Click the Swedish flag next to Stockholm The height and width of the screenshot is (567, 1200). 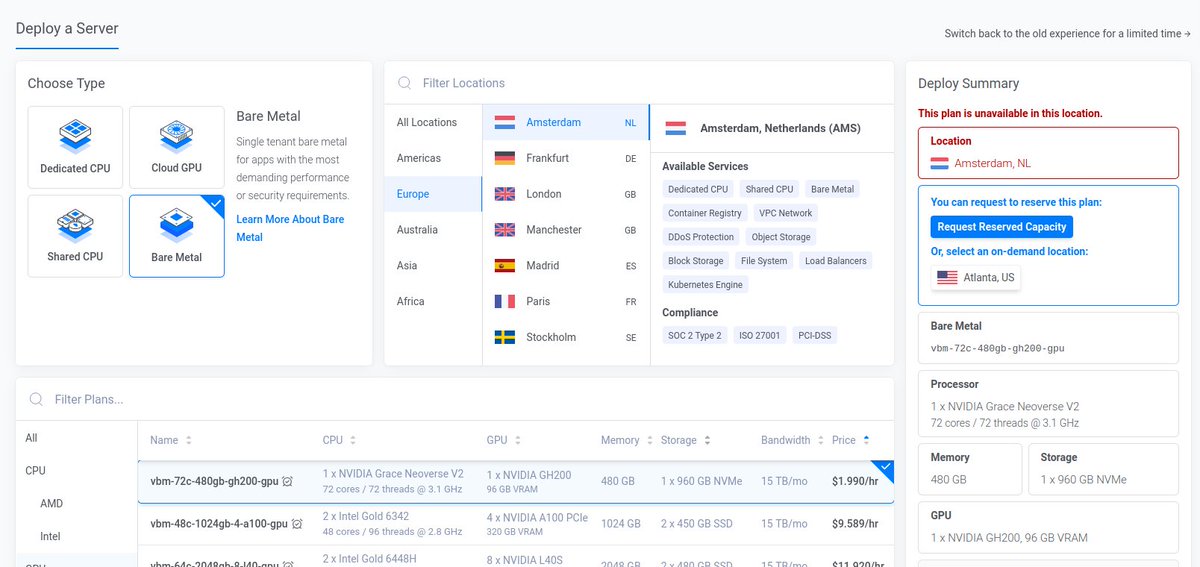coord(505,337)
